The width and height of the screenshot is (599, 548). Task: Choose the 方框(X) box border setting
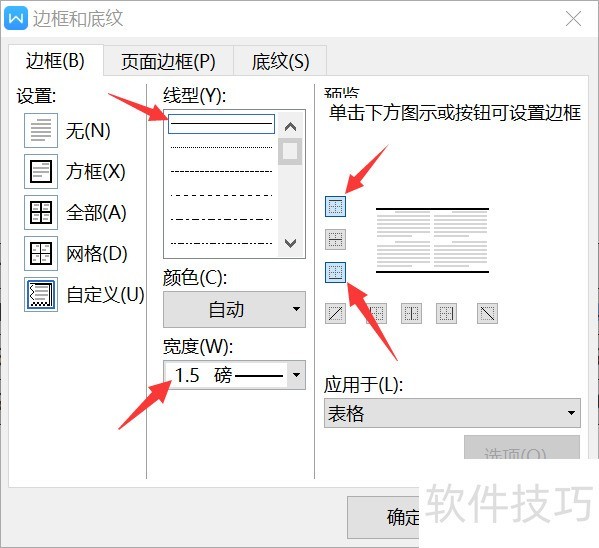pyautogui.click(x=41, y=171)
